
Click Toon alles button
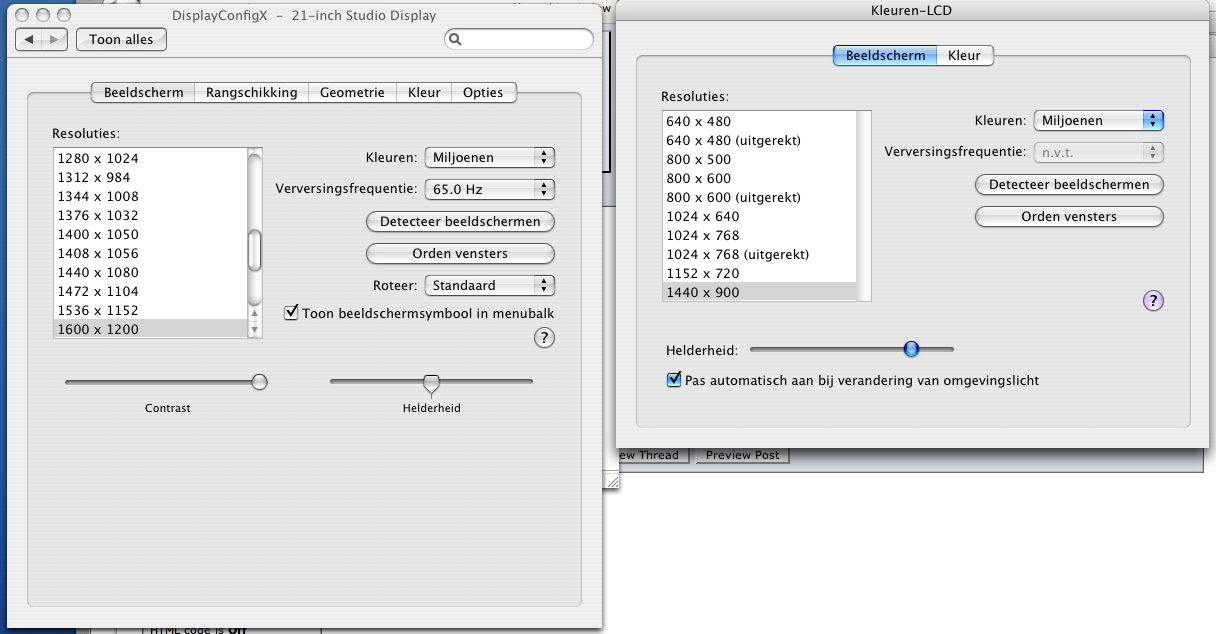click(121, 39)
